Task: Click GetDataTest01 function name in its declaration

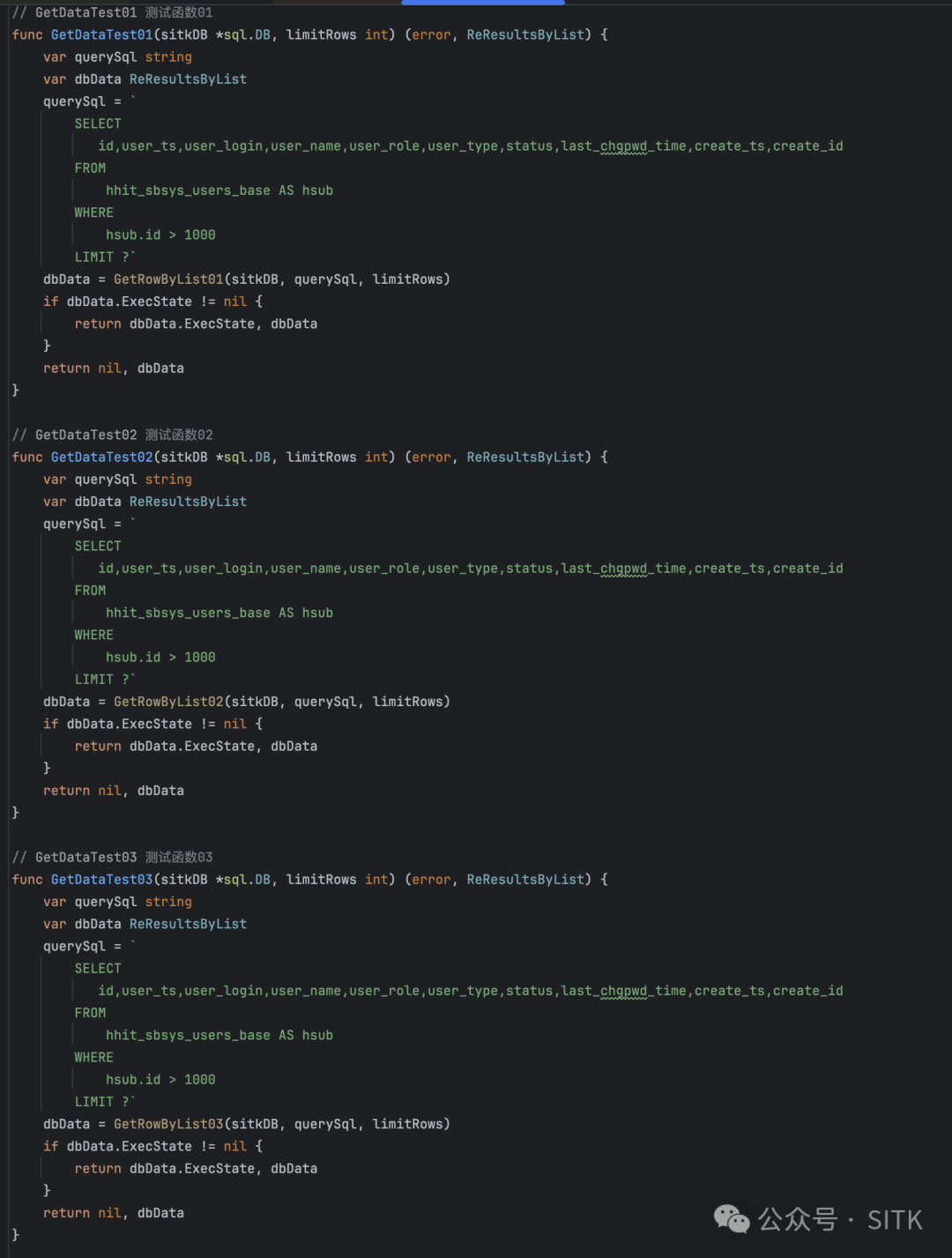Action: [101, 35]
